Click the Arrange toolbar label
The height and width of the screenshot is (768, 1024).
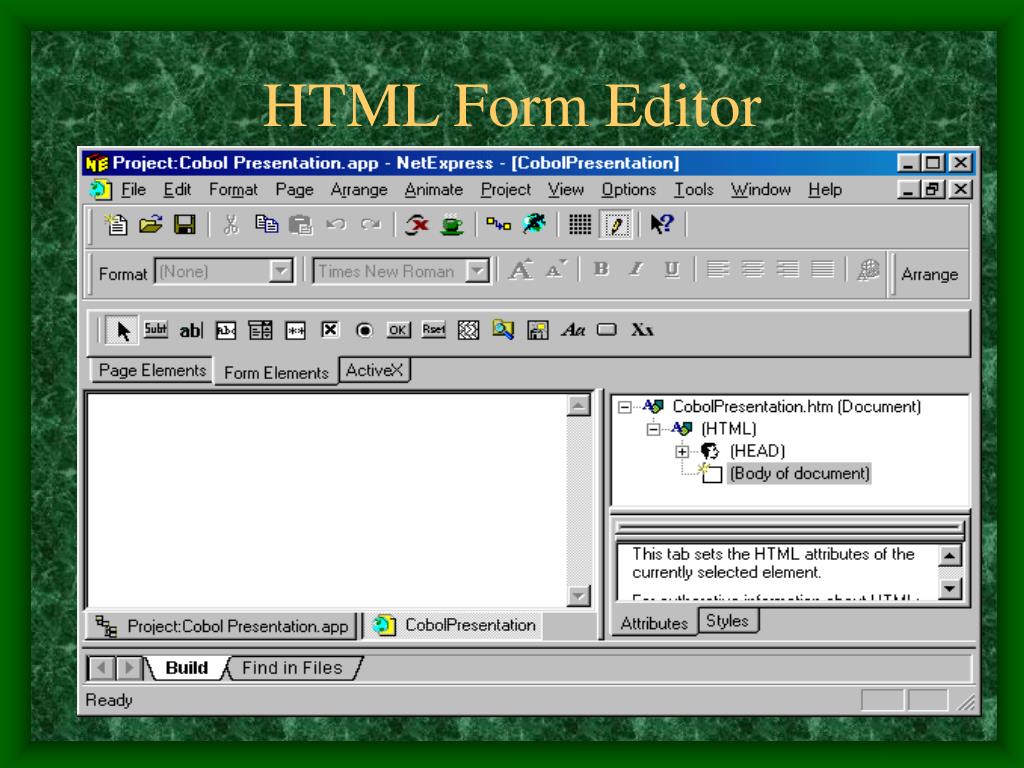coord(929,274)
